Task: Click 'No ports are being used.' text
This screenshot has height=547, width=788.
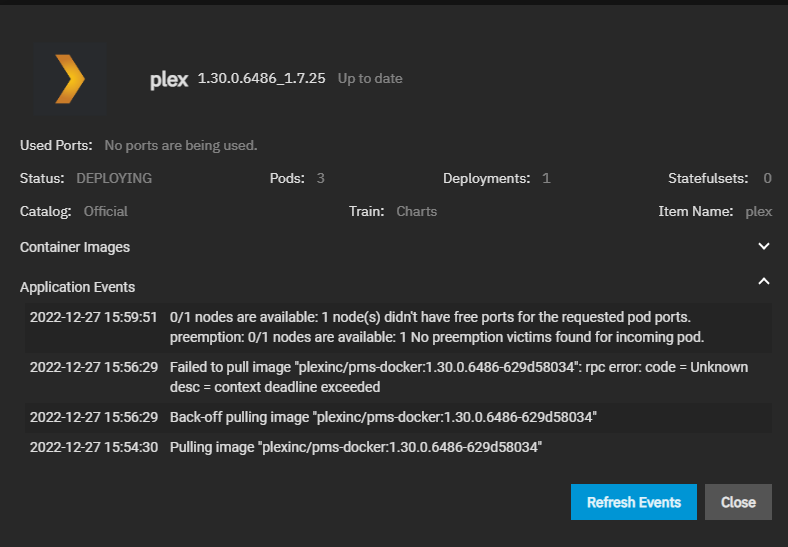Action: pyautogui.click(x=181, y=145)
